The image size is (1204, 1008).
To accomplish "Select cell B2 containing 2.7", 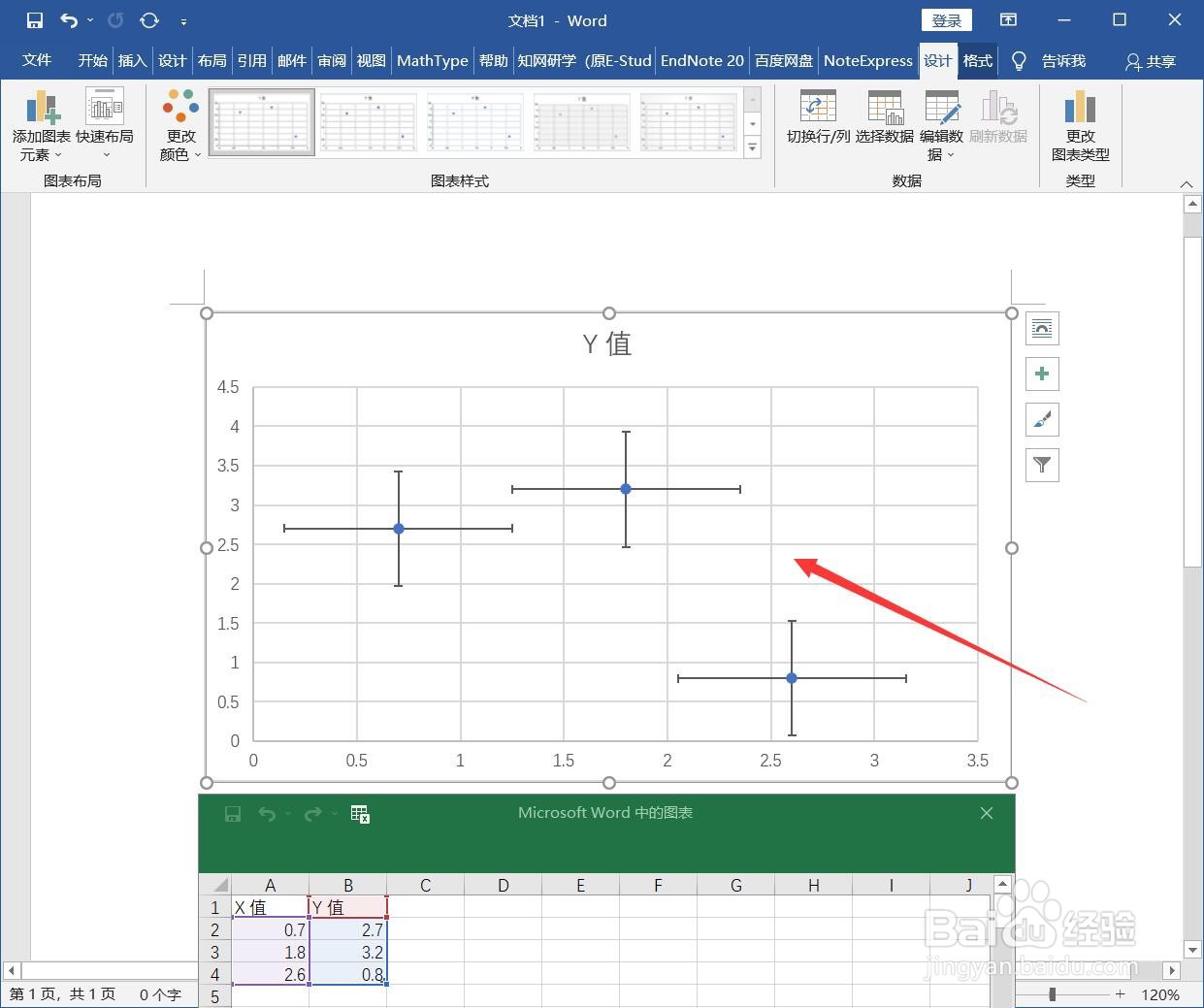I will (x=348, y=929).
